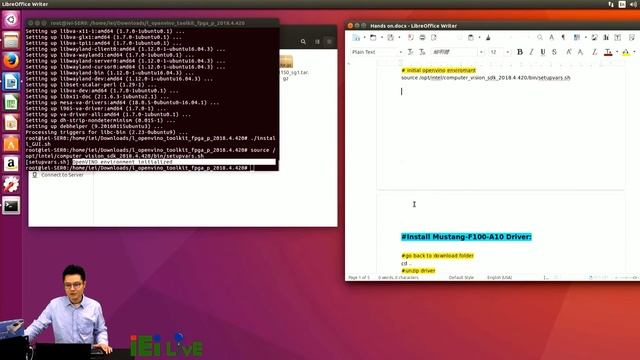Screen dimensions: 640x360
Task: Open LibreOffice Impress from the launcher
Action: (x=11, y=123)
